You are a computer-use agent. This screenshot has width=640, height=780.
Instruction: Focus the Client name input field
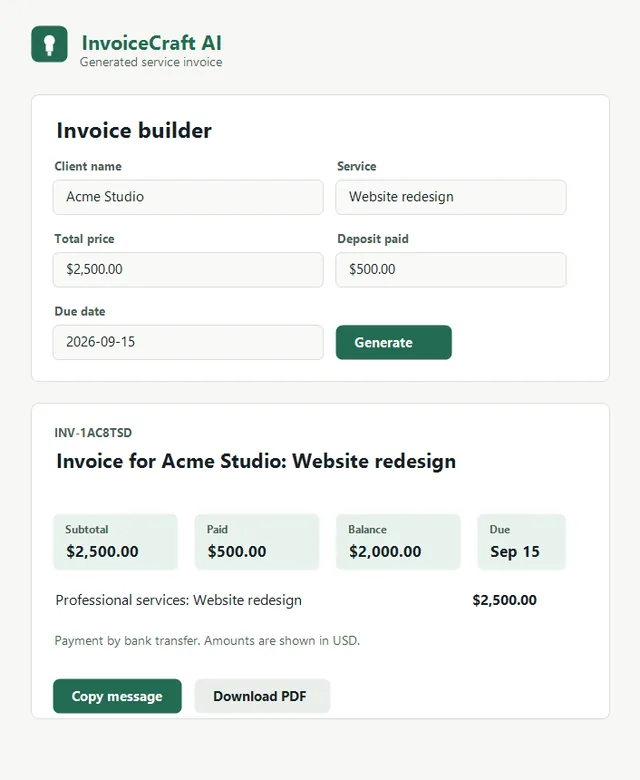pyautogui.click(x=188, y=197)
